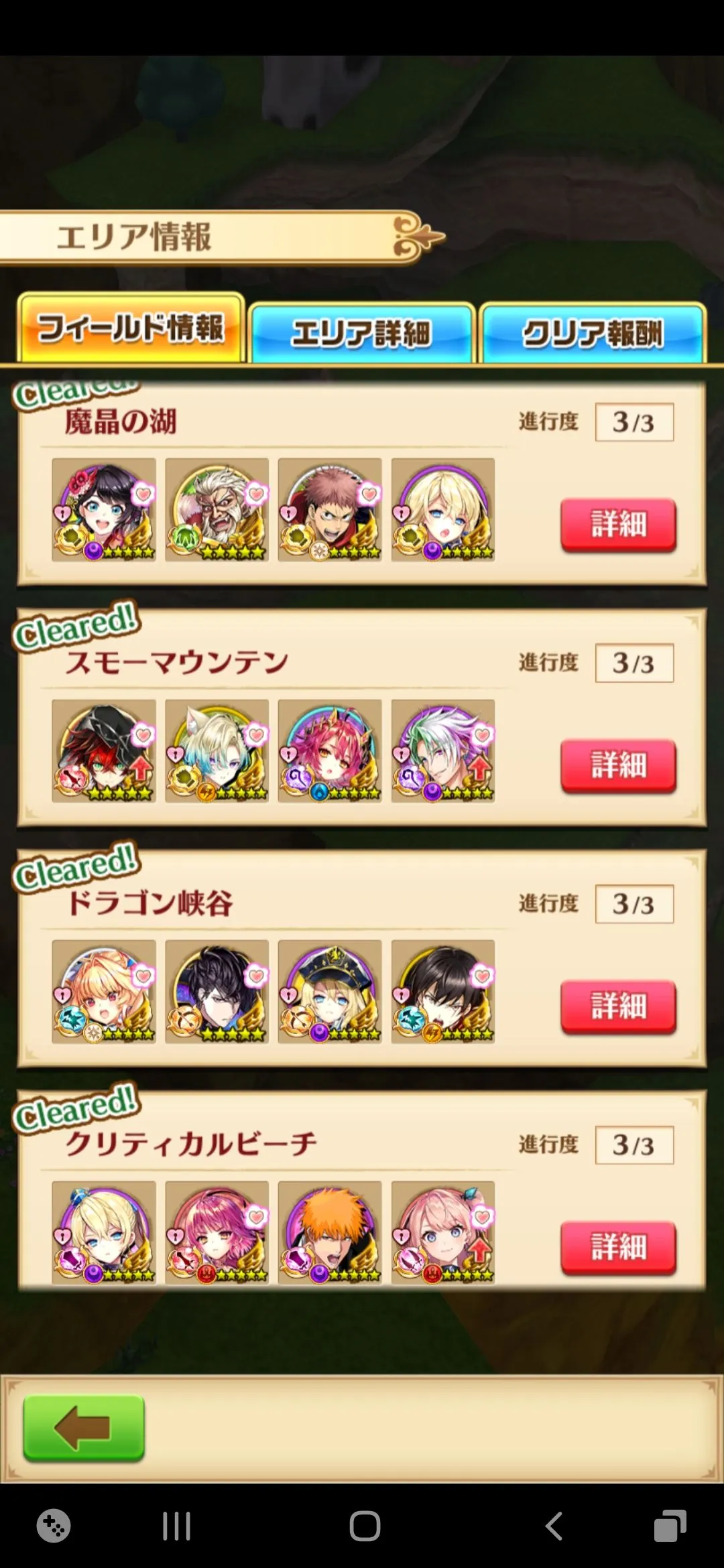The height and width of the screenshot is (1568, 724).
Task: Open the game tools icon in navigation bar
Action: 54,1526
